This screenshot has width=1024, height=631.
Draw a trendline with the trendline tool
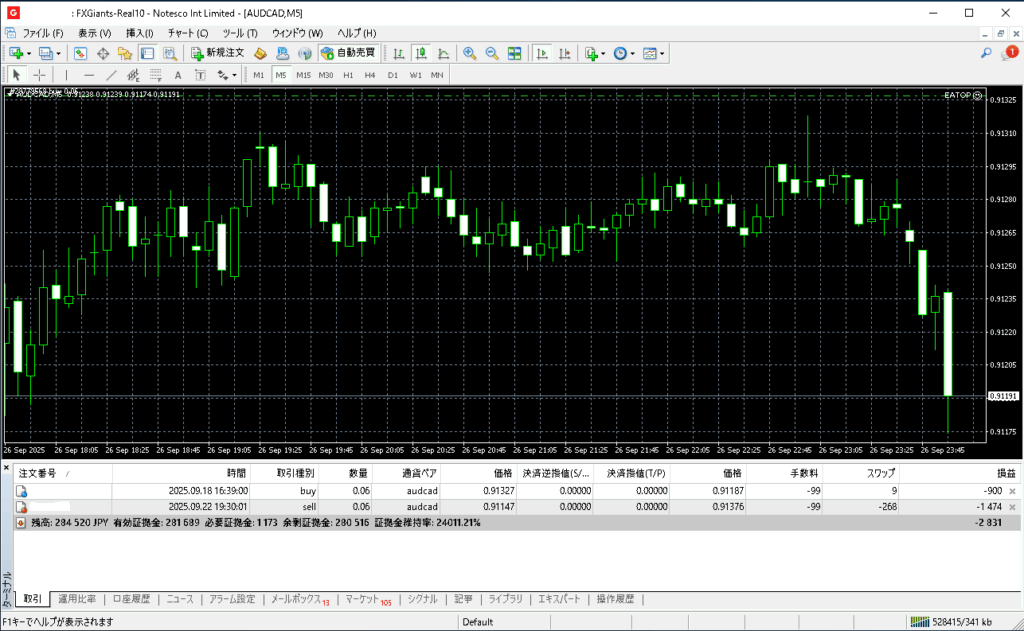[x=111, y=75]
